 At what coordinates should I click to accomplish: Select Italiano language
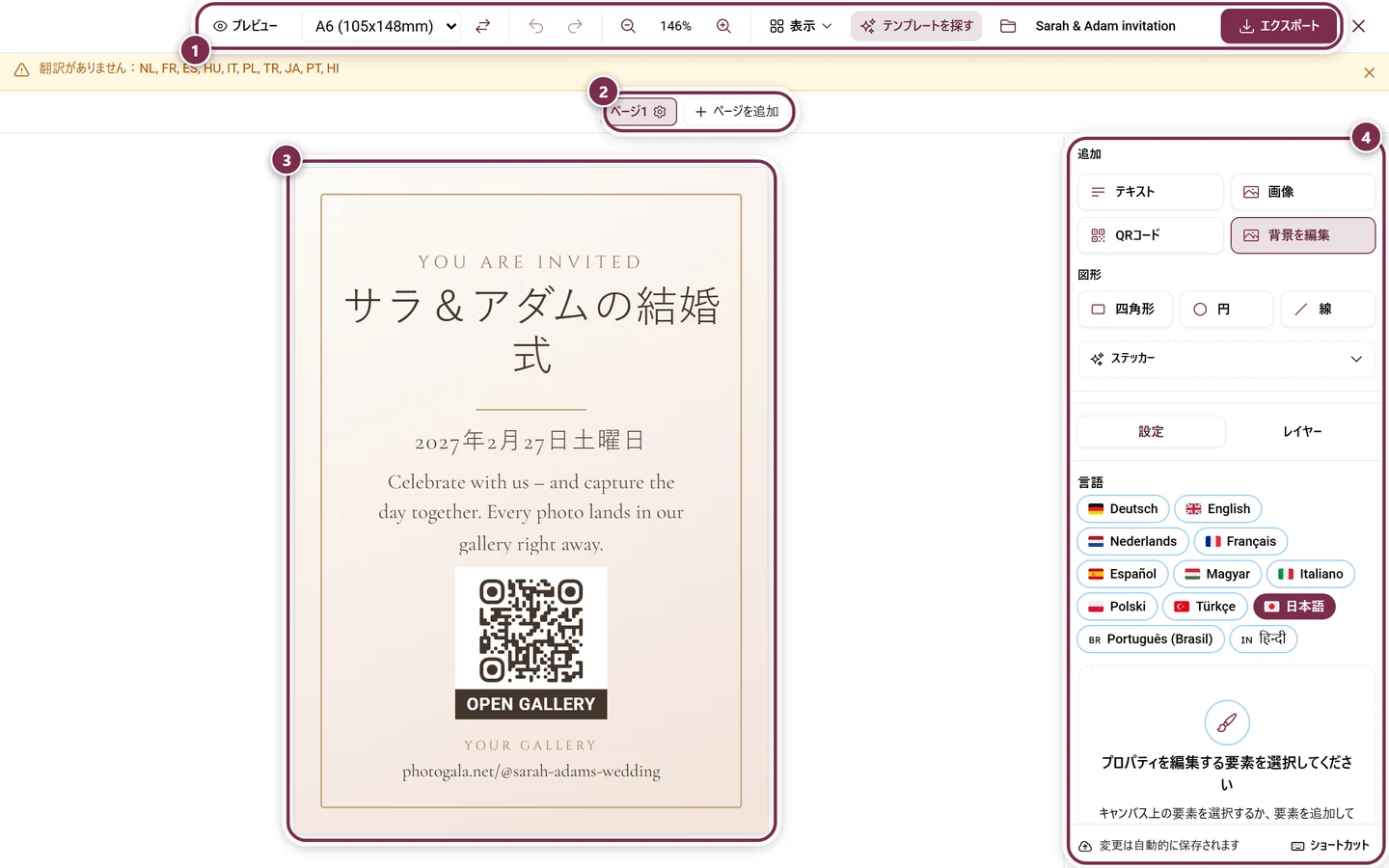coord(1311,574)
